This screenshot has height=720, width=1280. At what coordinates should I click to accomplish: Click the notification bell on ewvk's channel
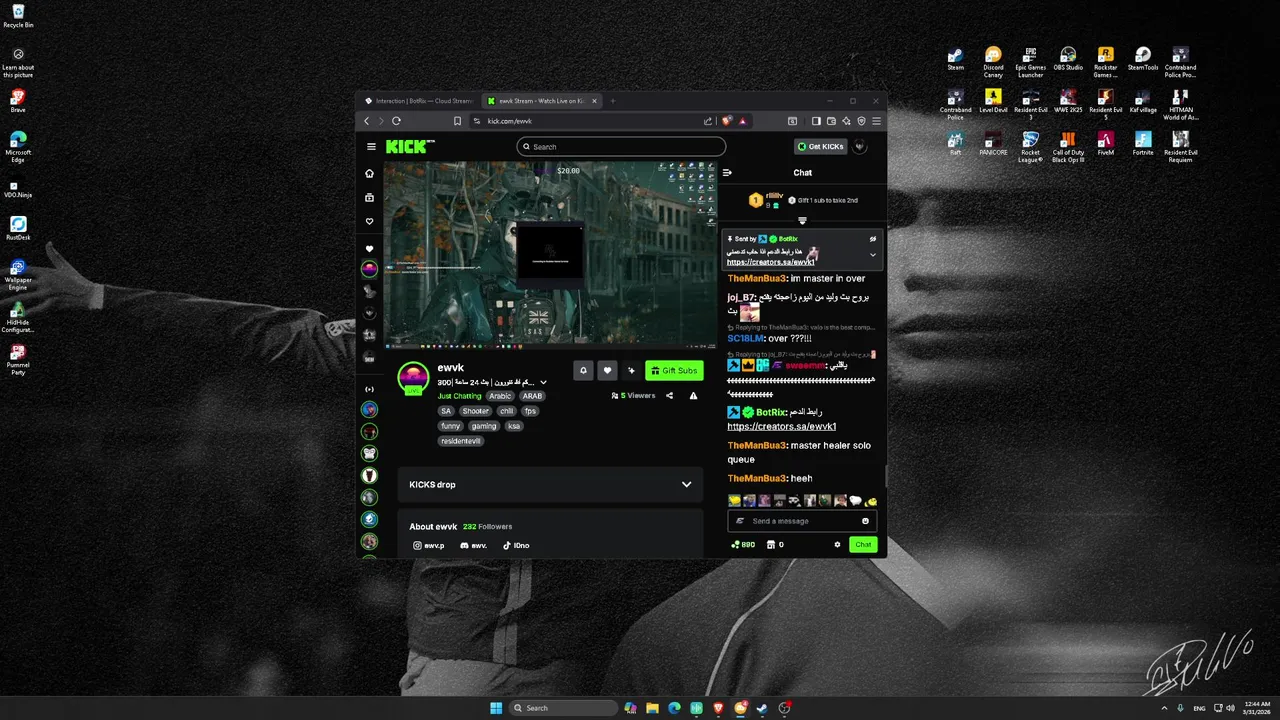coord(583,370)
